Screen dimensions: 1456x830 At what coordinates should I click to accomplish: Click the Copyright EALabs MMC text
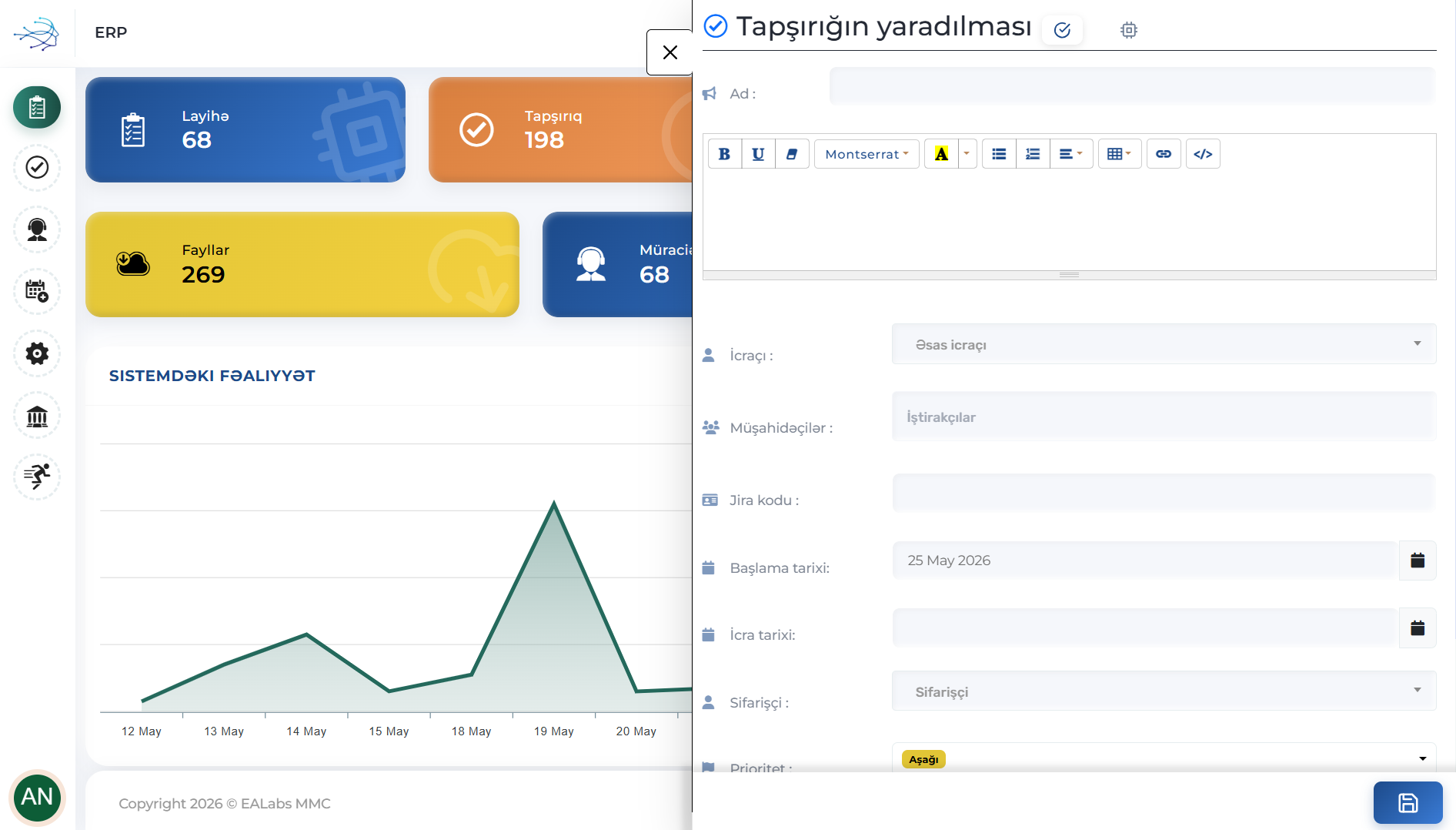tap(225, 803)
